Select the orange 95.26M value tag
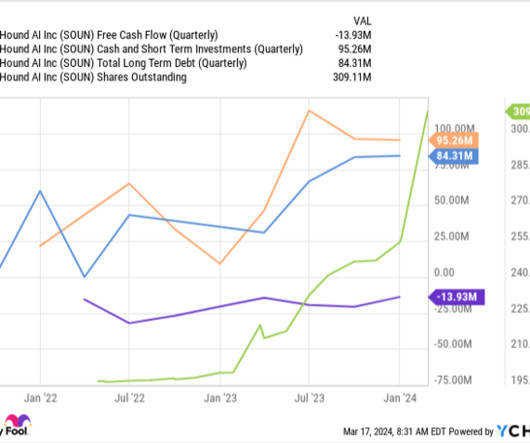This screenshot has height=443, width=530. [x=454, y=140]
